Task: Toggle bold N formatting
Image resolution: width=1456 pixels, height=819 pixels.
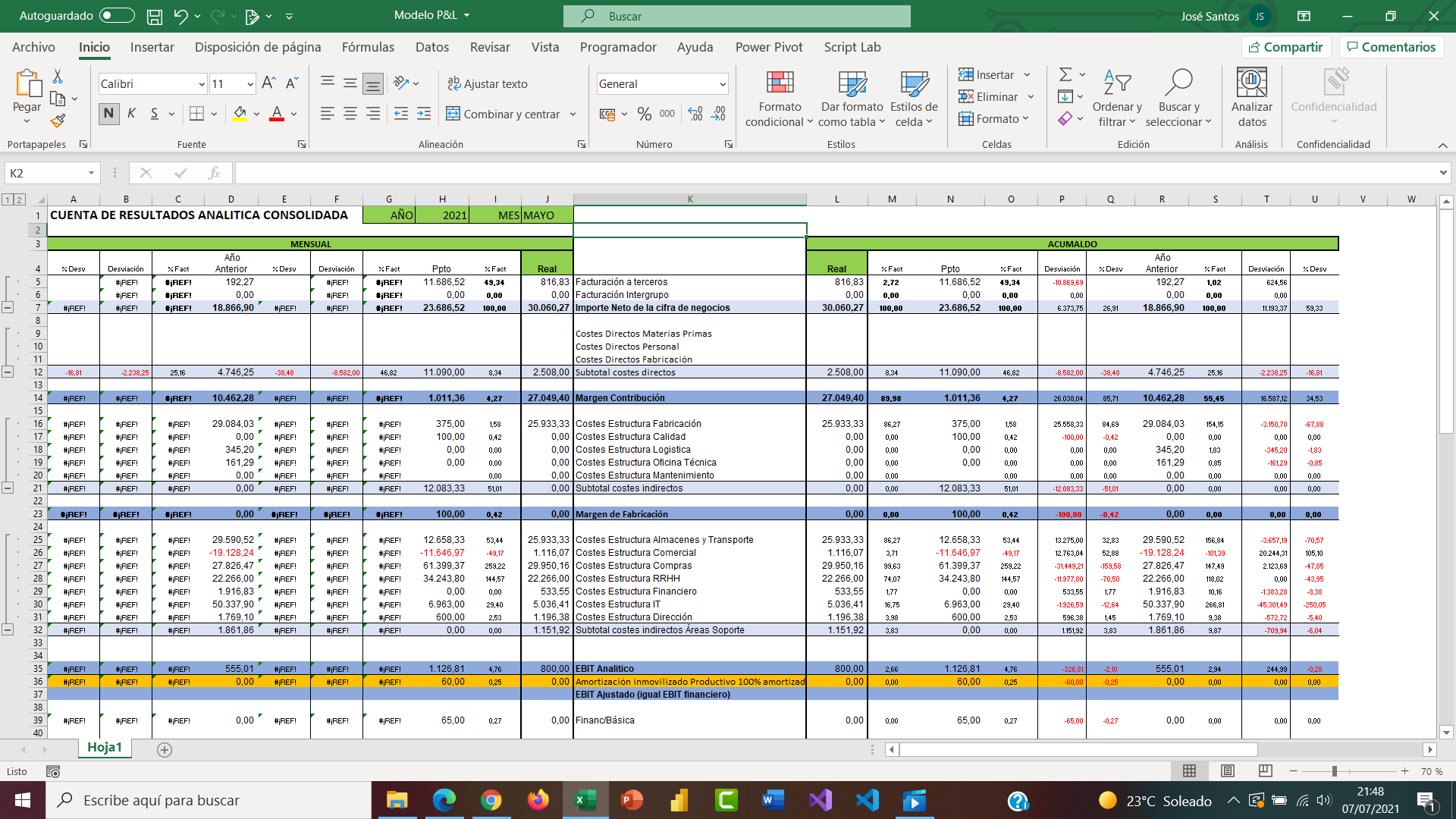Action: 108,114
